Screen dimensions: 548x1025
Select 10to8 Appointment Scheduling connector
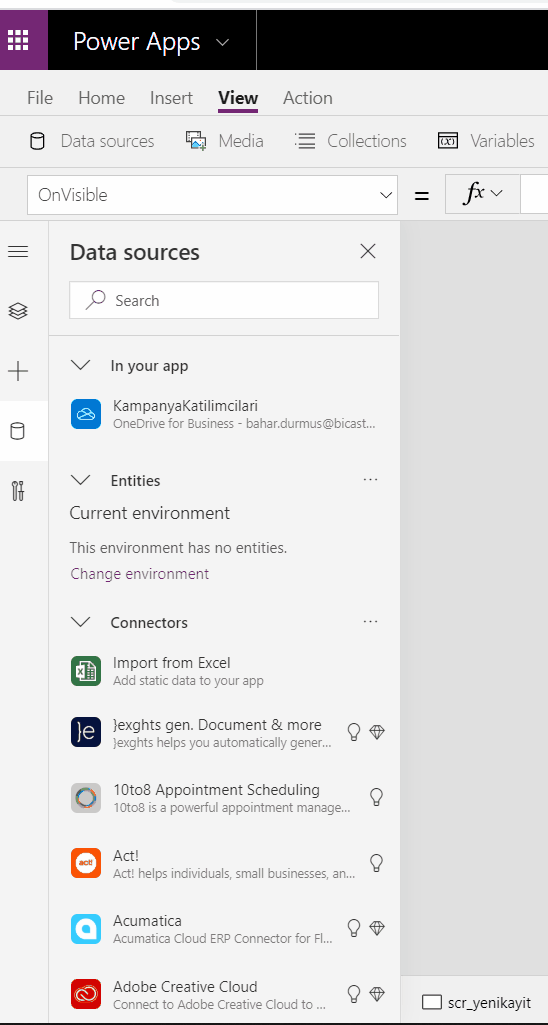(224, 798)
